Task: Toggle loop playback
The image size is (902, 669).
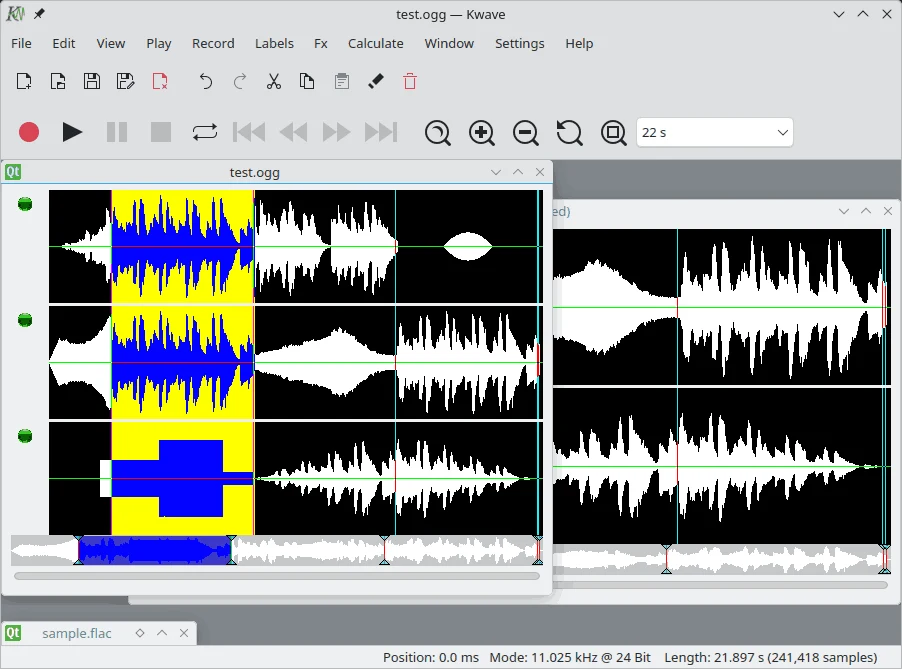Action: click(205, 132)
